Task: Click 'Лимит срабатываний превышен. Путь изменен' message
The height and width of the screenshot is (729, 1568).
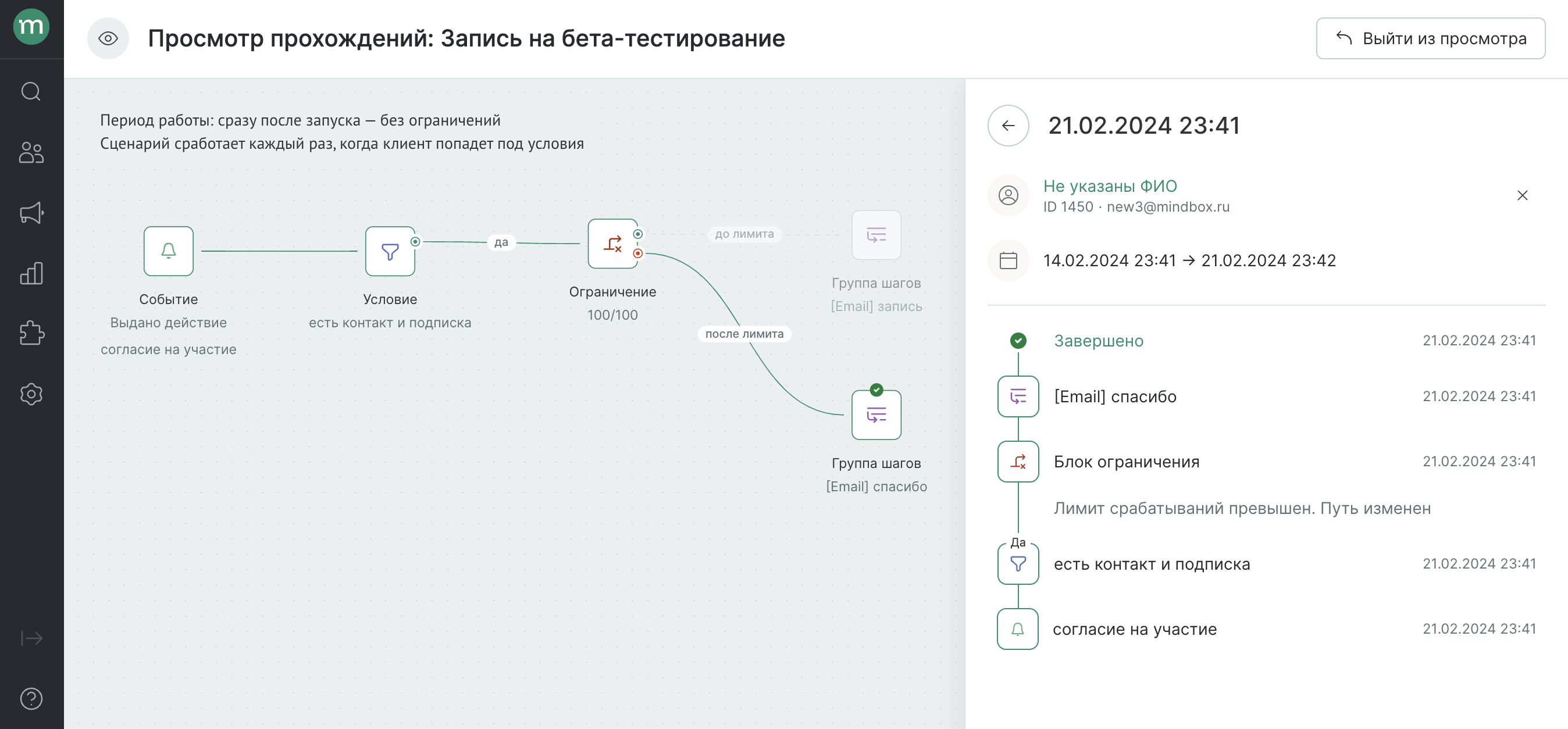Action: coord(1242,509)
